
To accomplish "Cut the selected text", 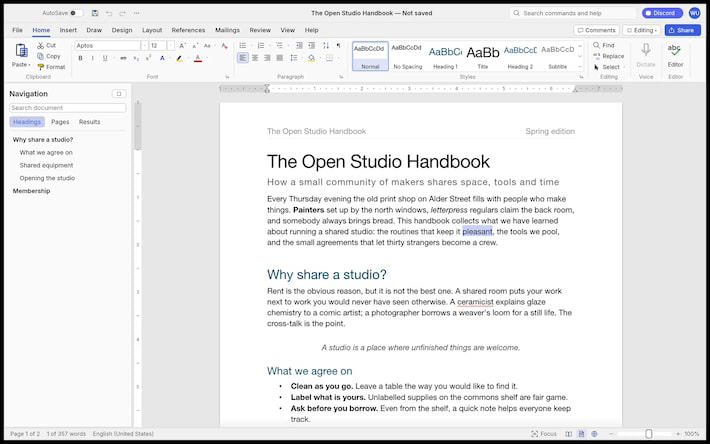I will (x=46, y=45).
